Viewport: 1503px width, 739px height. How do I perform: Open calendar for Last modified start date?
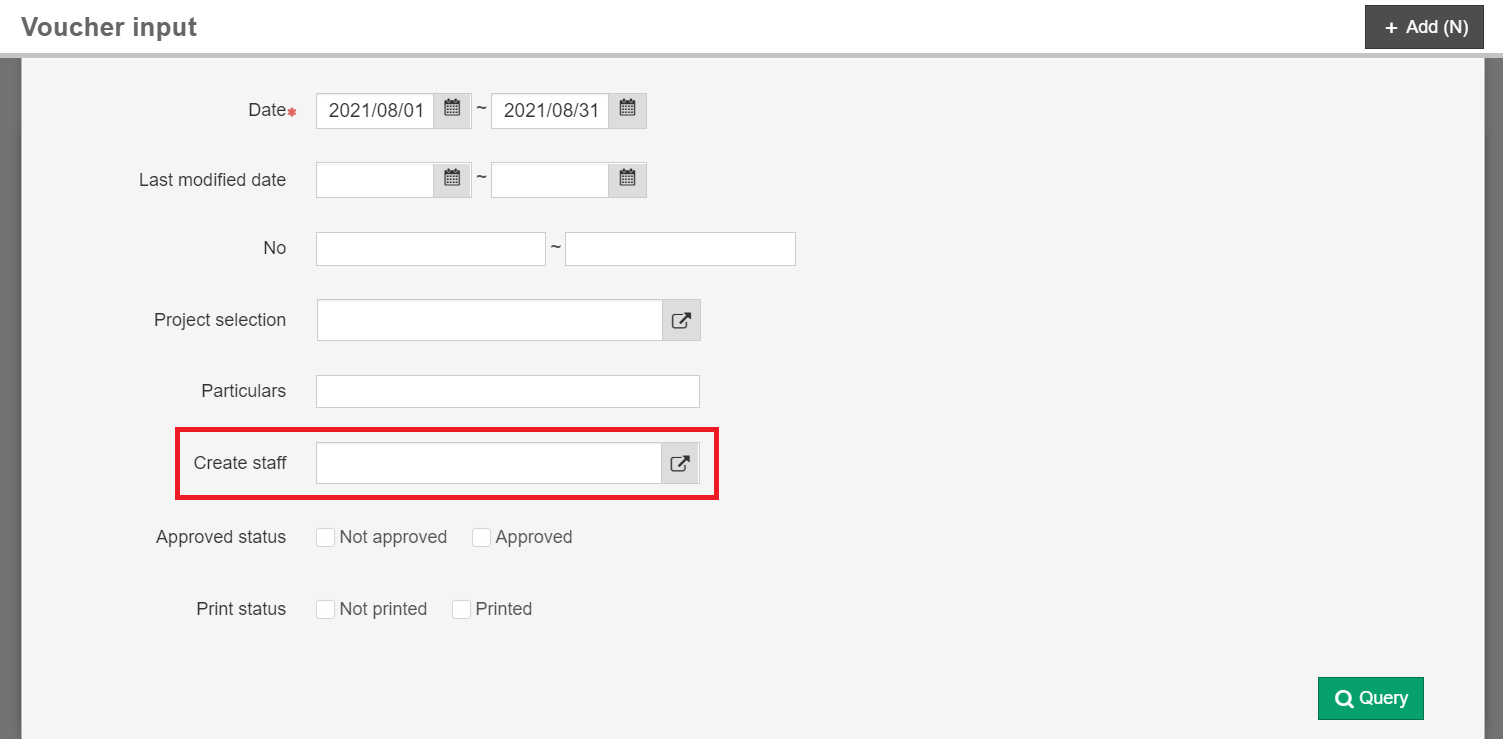click(x=452, y=180)
